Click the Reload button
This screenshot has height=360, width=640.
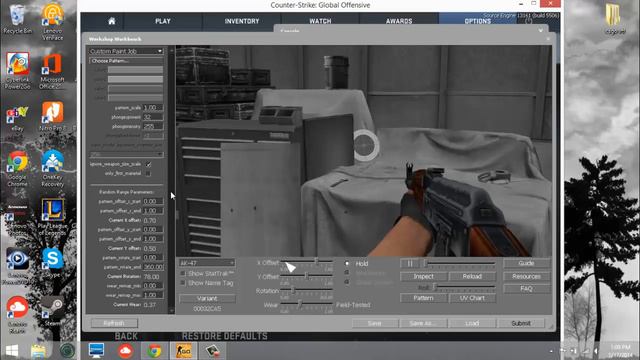tap(472, 276)
